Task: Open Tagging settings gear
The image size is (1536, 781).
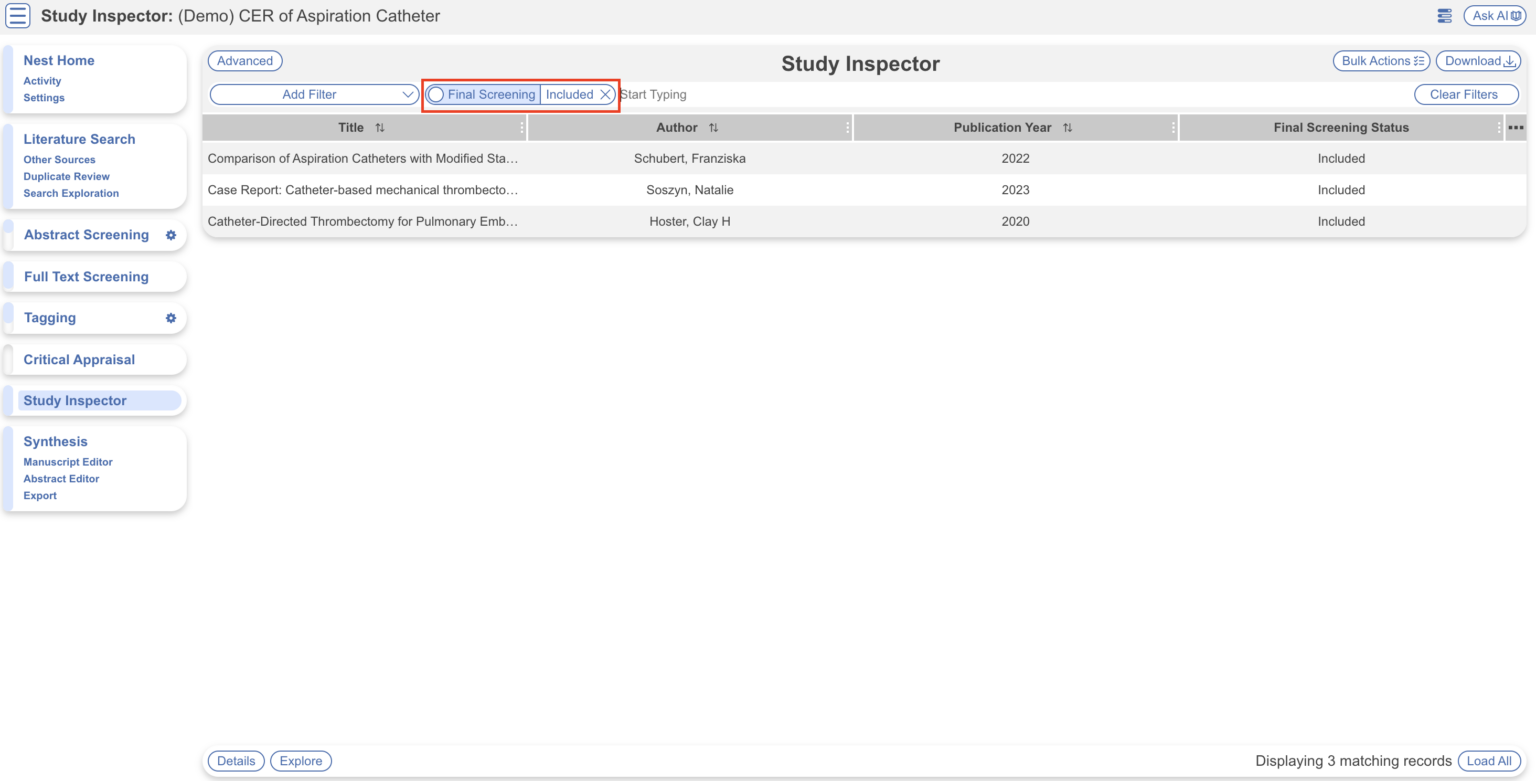Action: click(169, 318)
